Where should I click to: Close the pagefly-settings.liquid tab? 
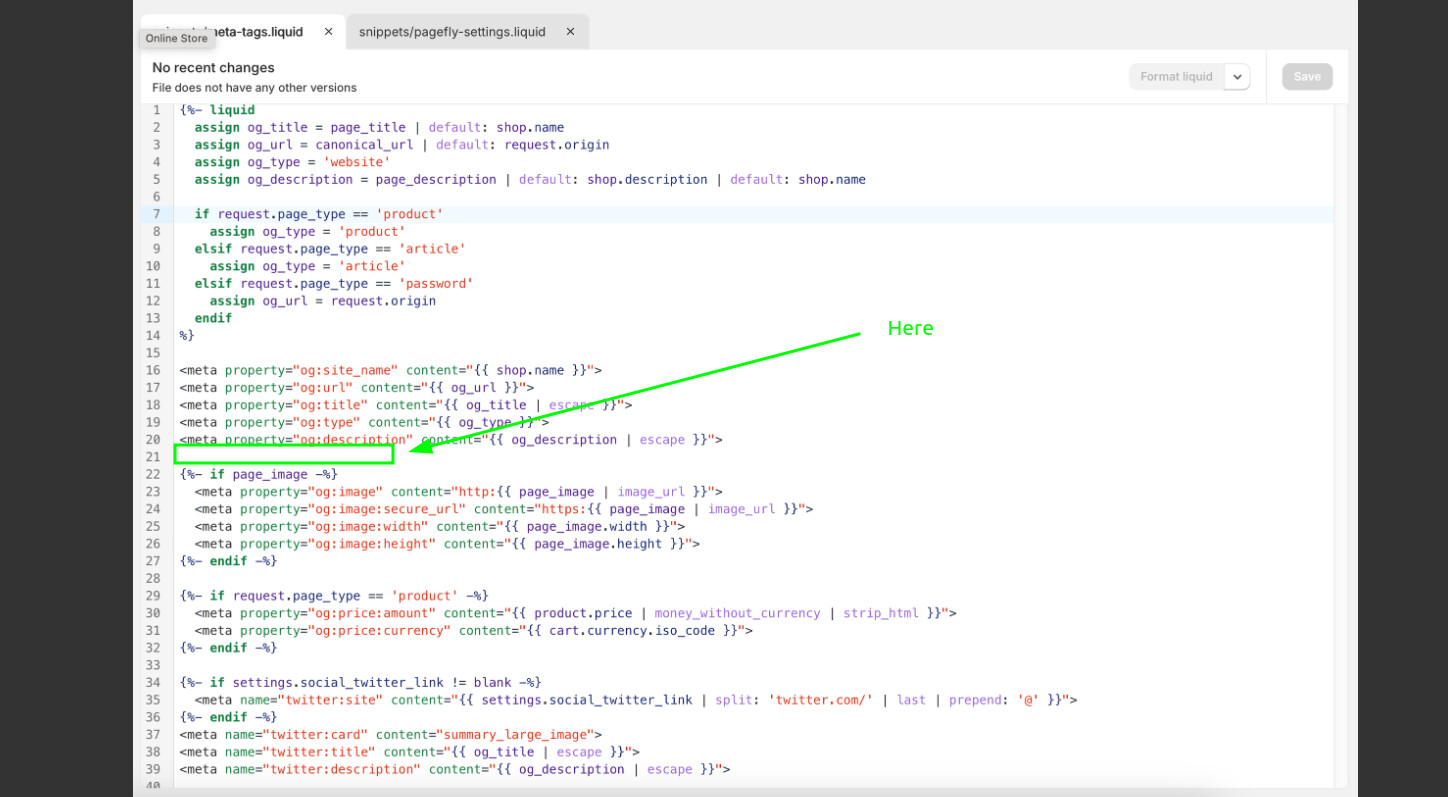570,32
